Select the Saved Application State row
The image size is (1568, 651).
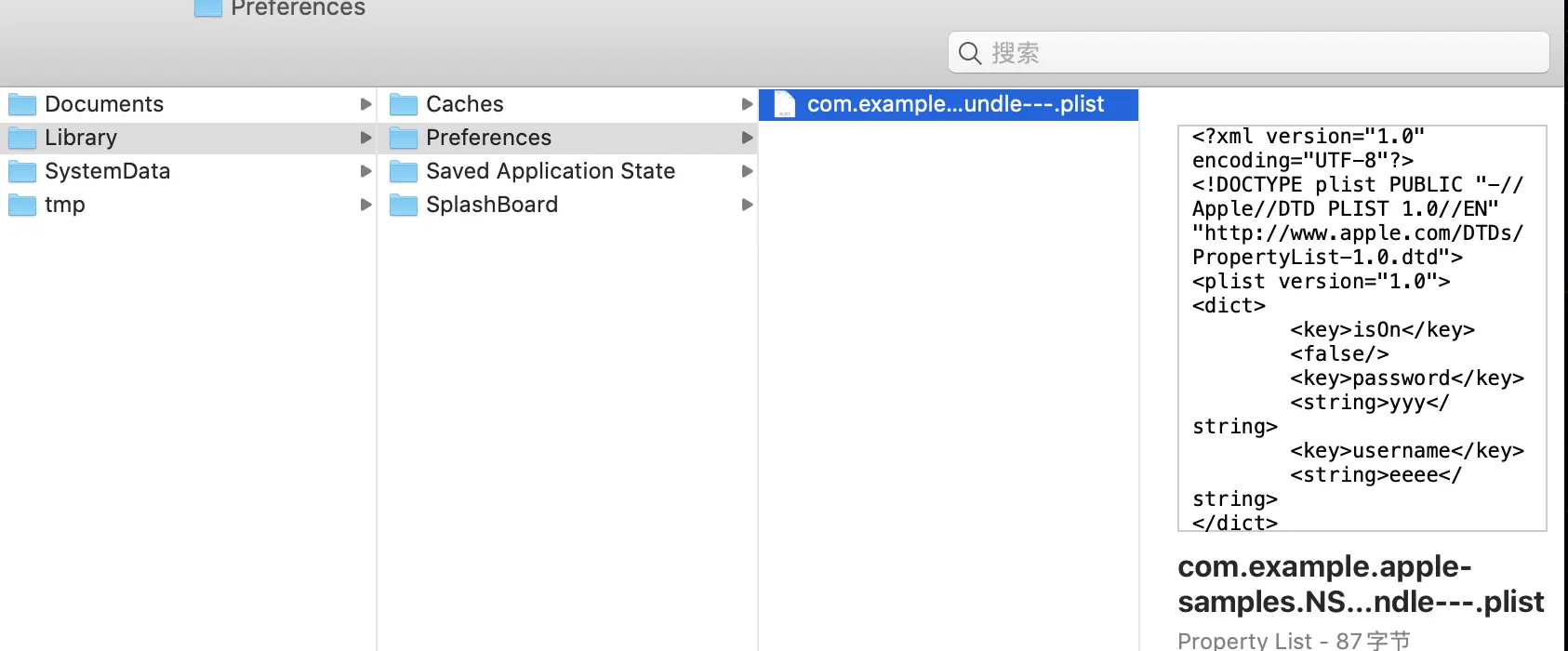pos(568,171)
